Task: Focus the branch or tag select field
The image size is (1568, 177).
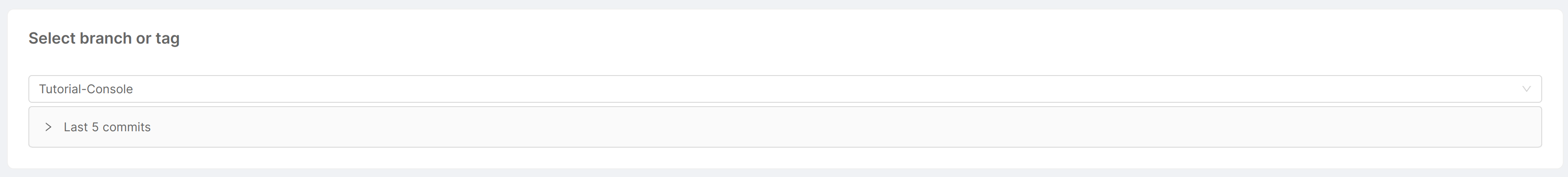Action: coord(784,89)
